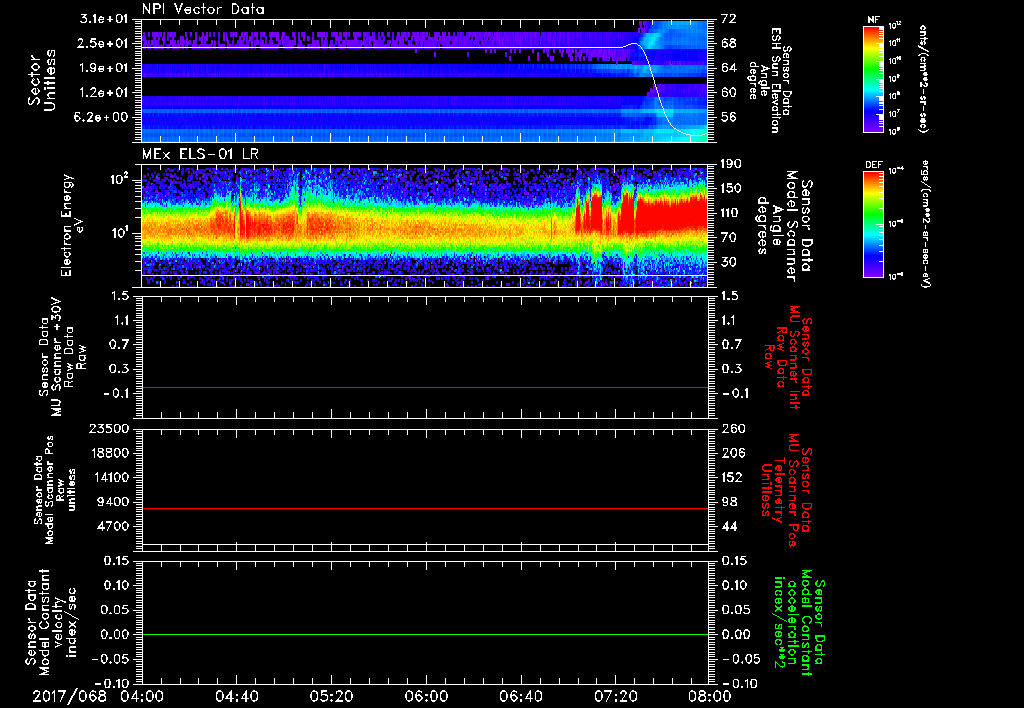1024x708 pixels.
Task: Click the 56 Sun Elevation tick
Action: [729, 117]
